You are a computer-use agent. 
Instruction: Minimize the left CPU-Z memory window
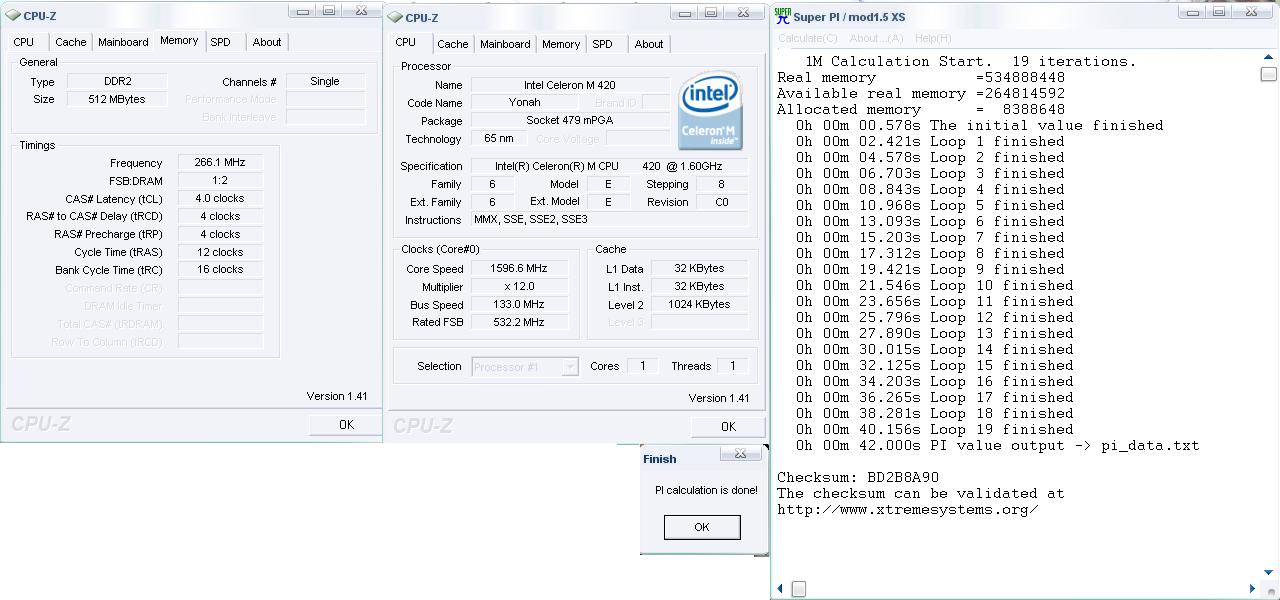click(302, 11)
